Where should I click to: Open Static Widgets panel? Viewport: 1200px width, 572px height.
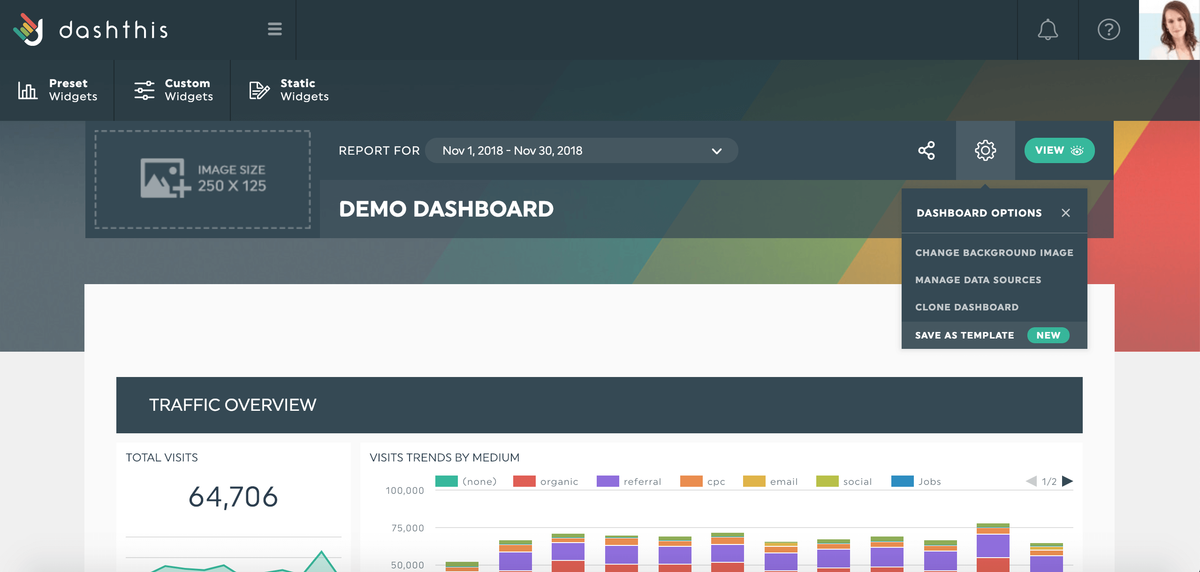(289, 90)
